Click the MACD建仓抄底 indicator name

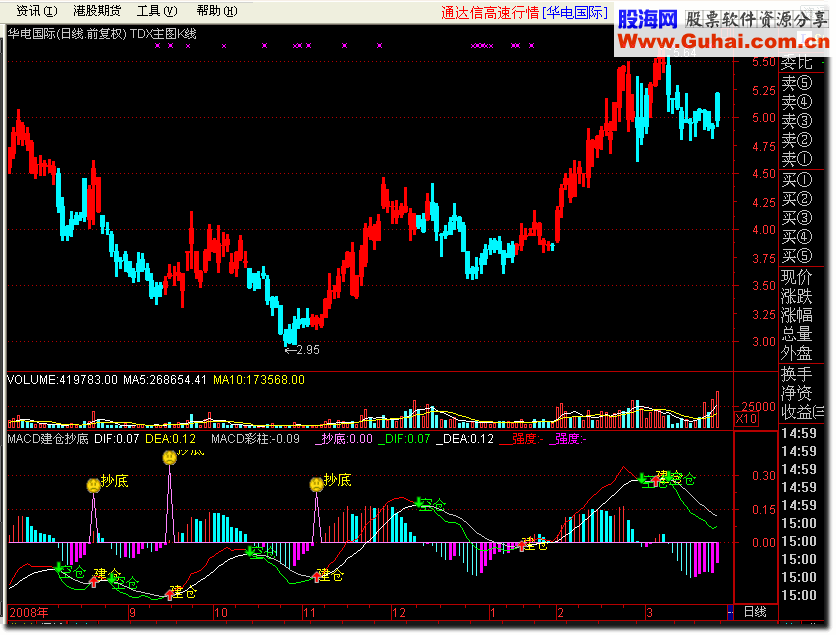pyautogui.click(x=48, y=439)
